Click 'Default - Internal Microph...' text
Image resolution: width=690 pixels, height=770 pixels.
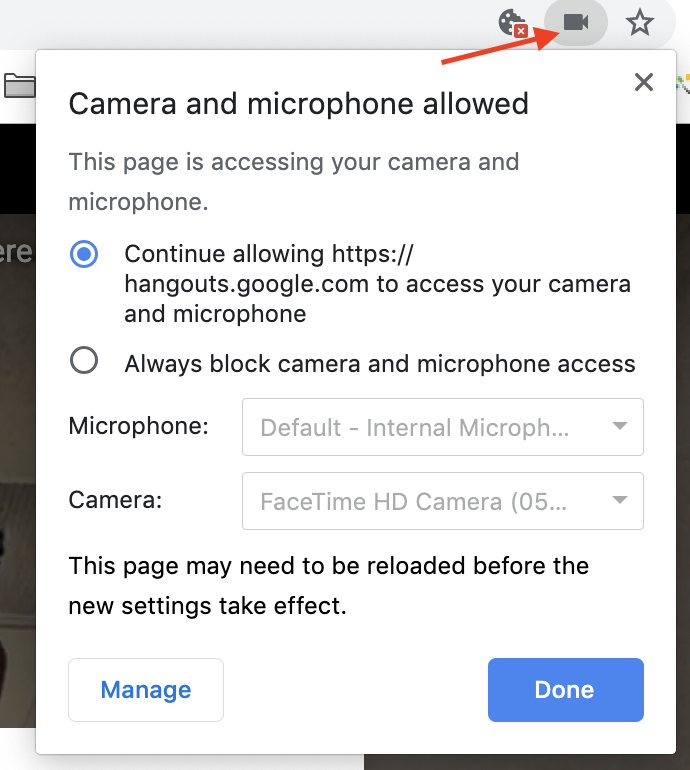[414, 428]
